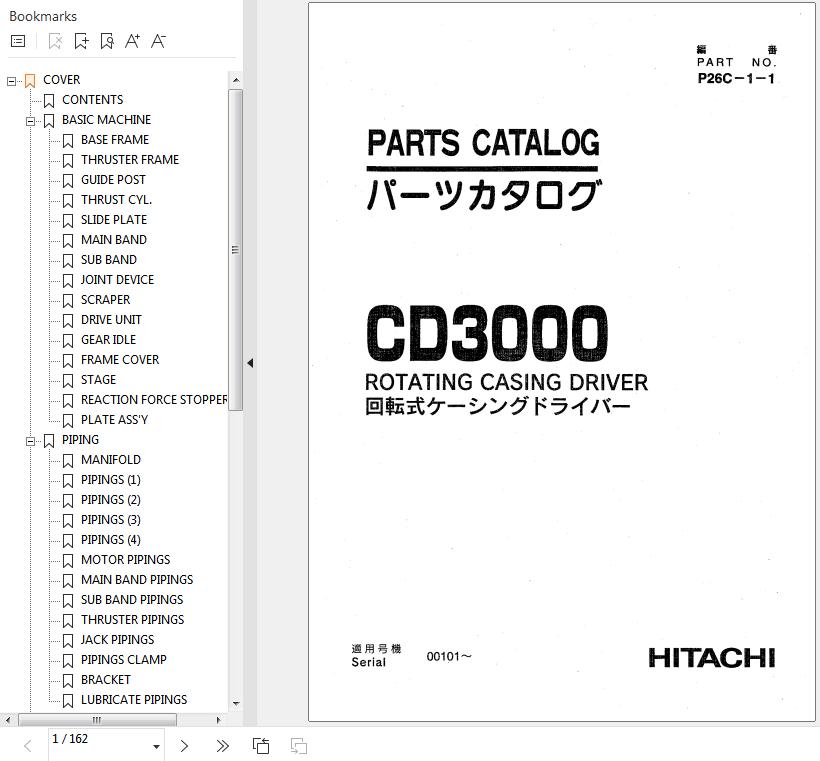Open the THRUSTER PIPINGS bookmark
The height and width of the screenshot is (761, 820).
pos(132,620)
